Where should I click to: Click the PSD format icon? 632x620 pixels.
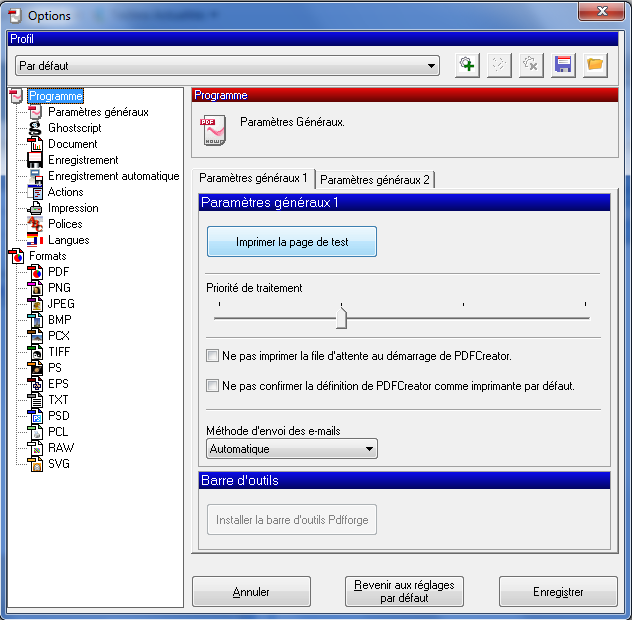point(35,416)
